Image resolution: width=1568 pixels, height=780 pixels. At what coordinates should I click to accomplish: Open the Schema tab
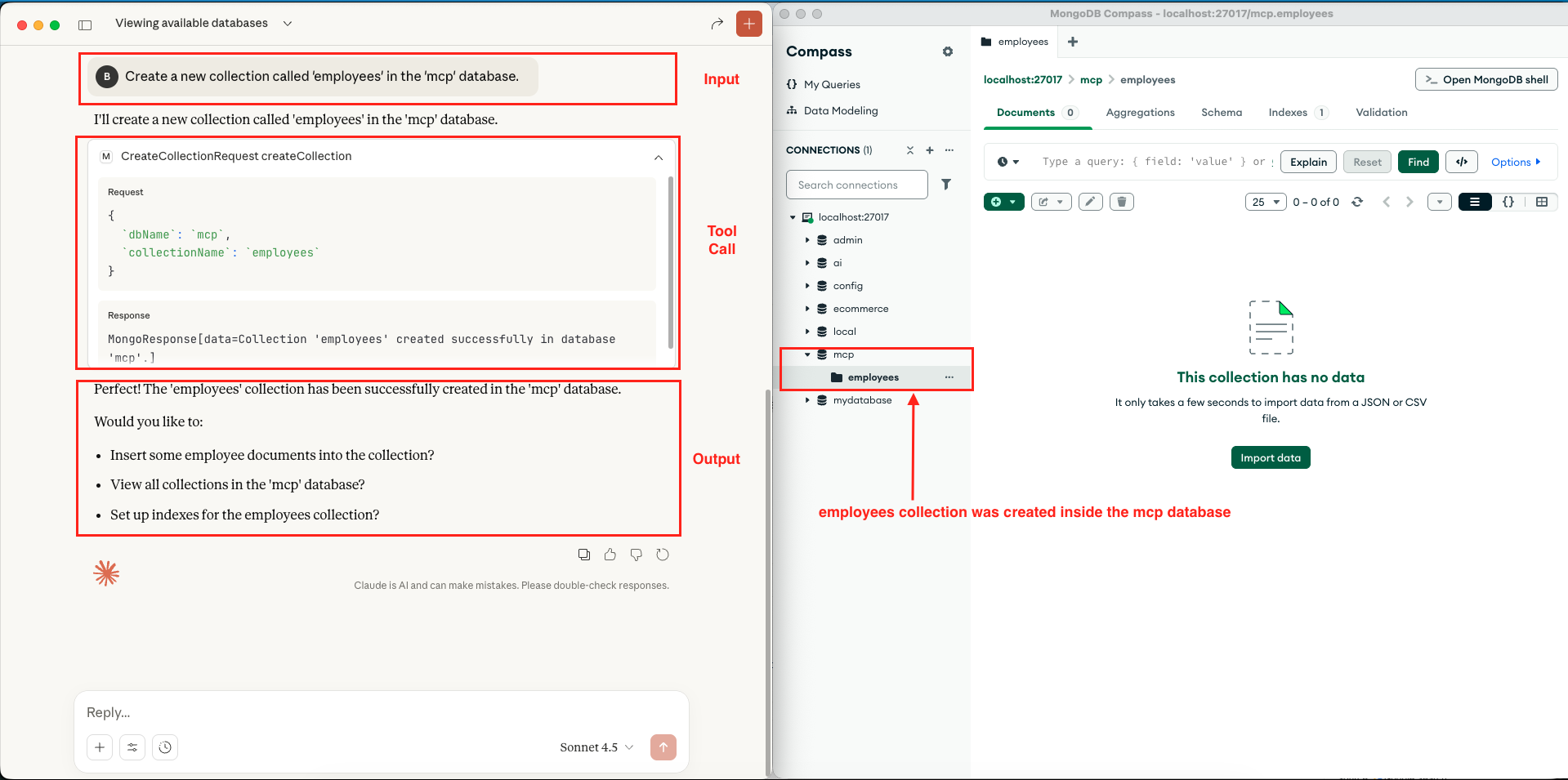[1221, 113]
